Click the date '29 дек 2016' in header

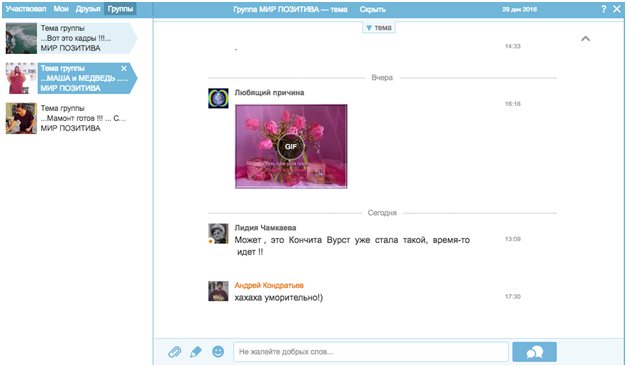(x=519, y=9)
